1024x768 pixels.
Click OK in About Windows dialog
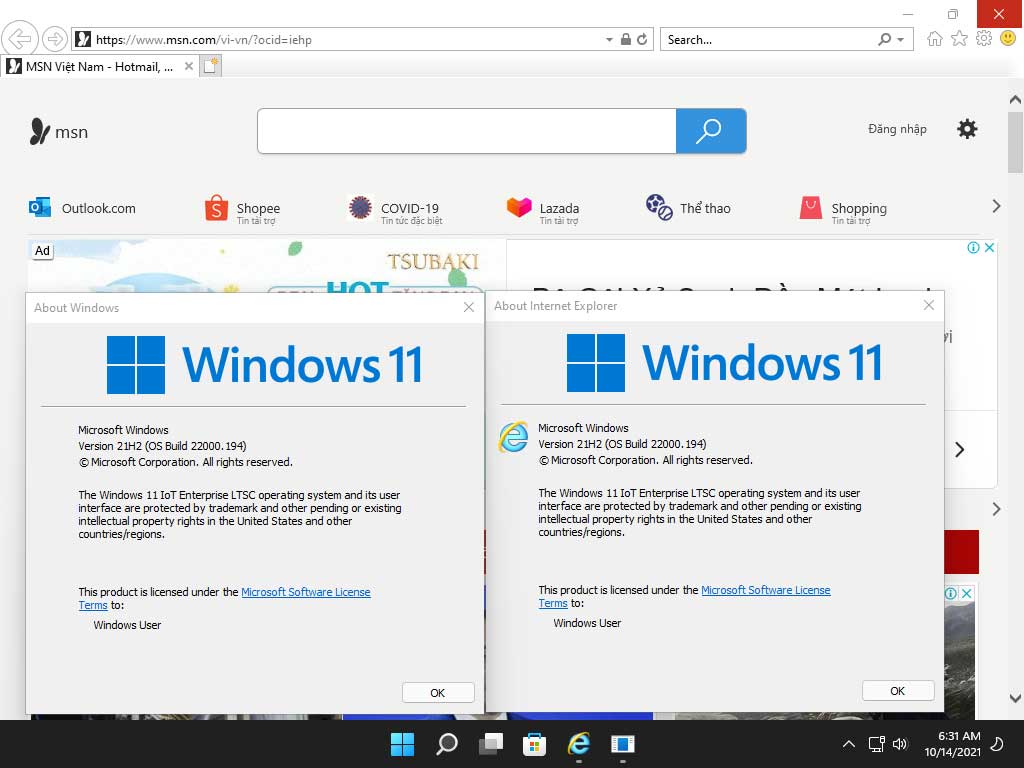(438, 692)
